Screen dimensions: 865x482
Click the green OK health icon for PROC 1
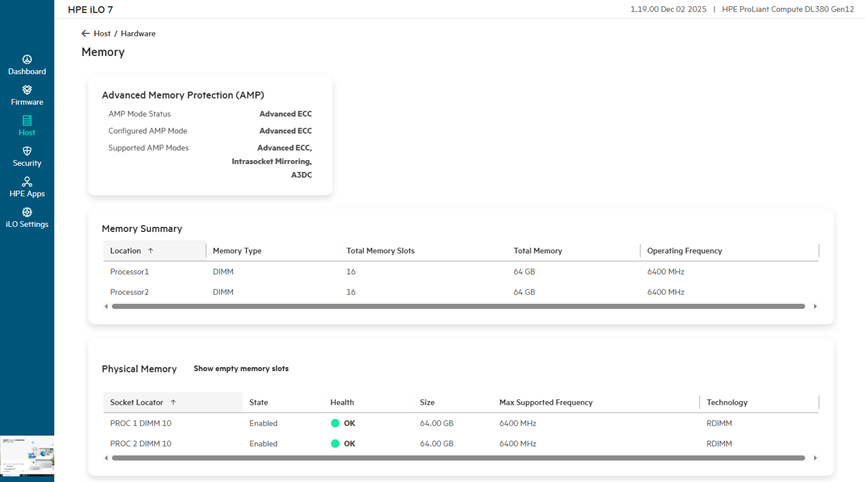coord(336,423)
